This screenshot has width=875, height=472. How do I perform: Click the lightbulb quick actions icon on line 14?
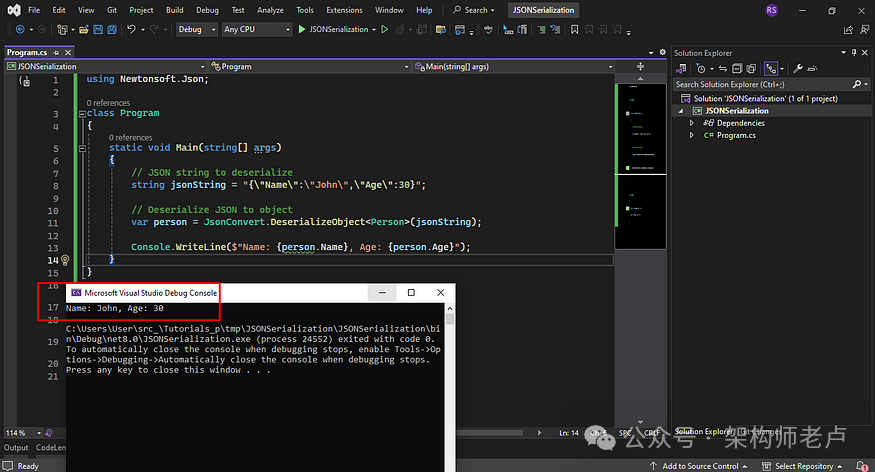(x=65, y=260)
